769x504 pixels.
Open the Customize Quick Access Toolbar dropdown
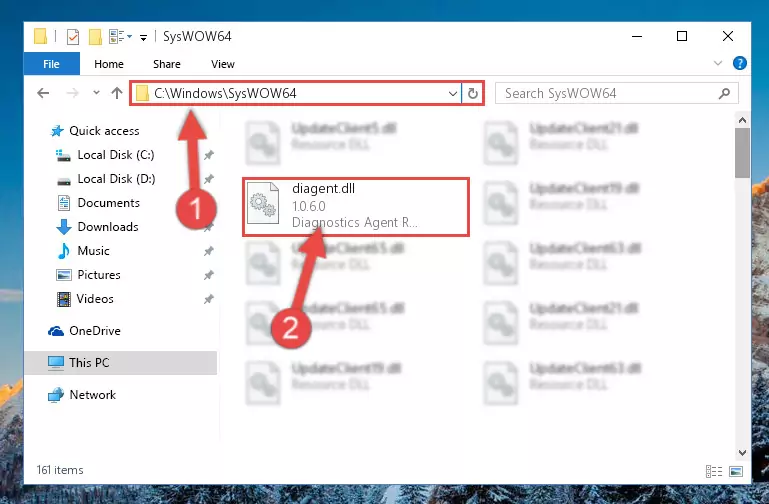pos(143,37)
